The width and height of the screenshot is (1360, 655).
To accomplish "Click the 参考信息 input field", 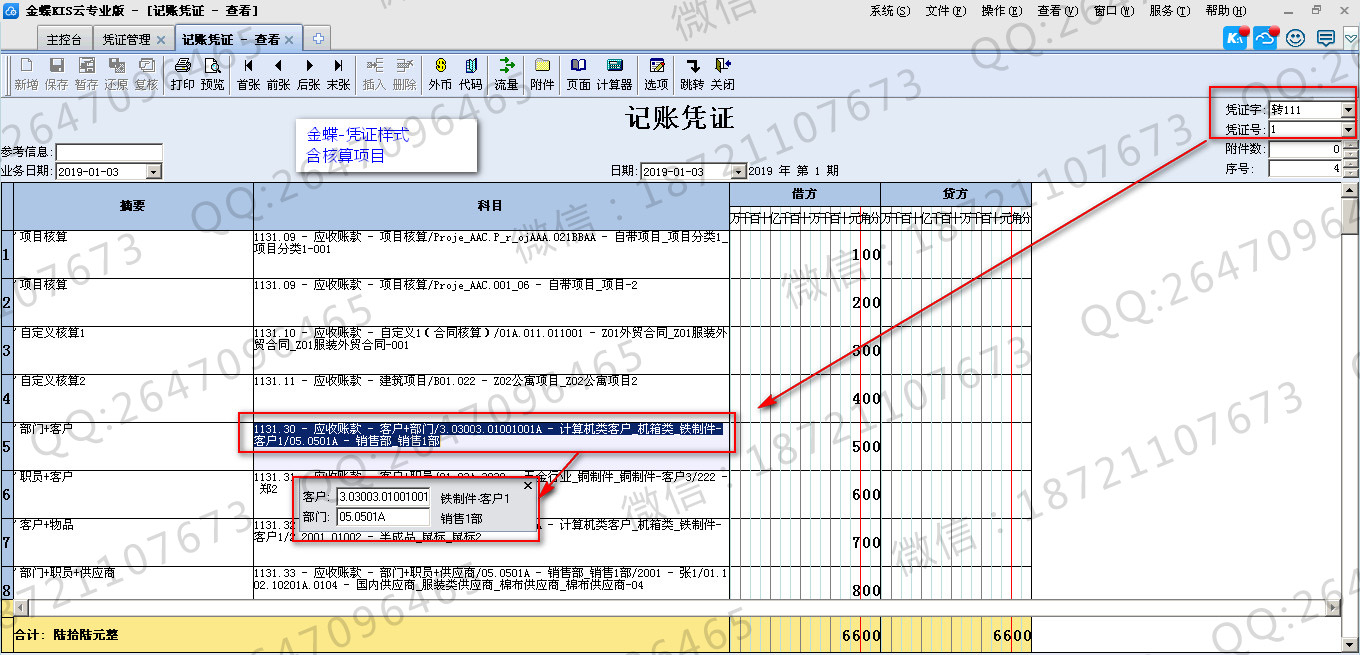I will coord(108,152).
